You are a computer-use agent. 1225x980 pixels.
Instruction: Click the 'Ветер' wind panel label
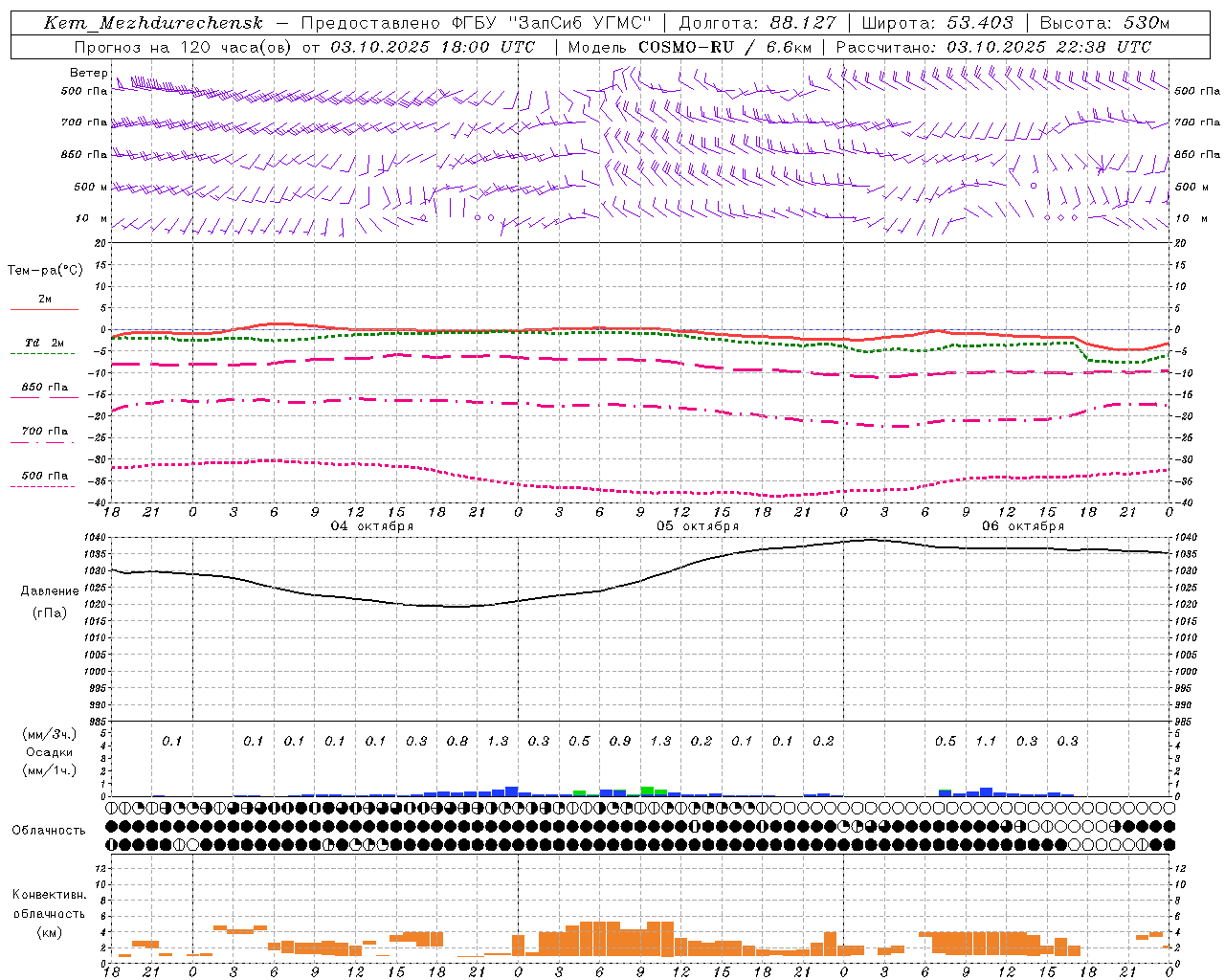(89, 73)
